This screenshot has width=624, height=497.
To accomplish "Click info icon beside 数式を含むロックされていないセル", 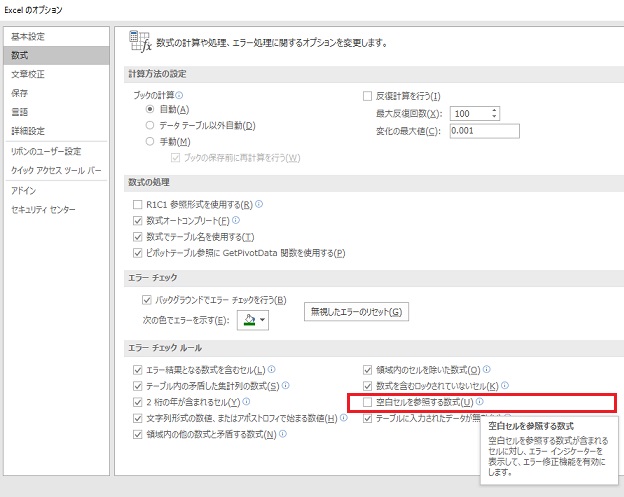I will 505,386.
